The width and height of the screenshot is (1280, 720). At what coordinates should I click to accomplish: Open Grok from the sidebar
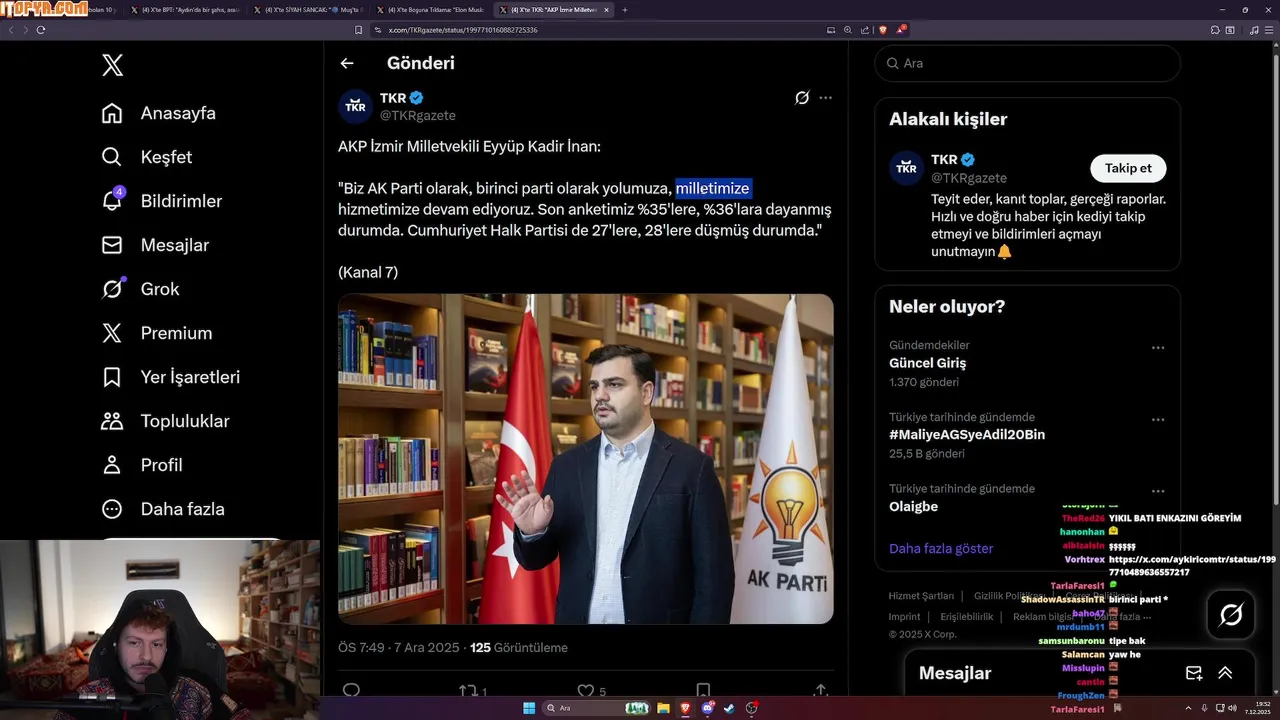click(141, 289)
